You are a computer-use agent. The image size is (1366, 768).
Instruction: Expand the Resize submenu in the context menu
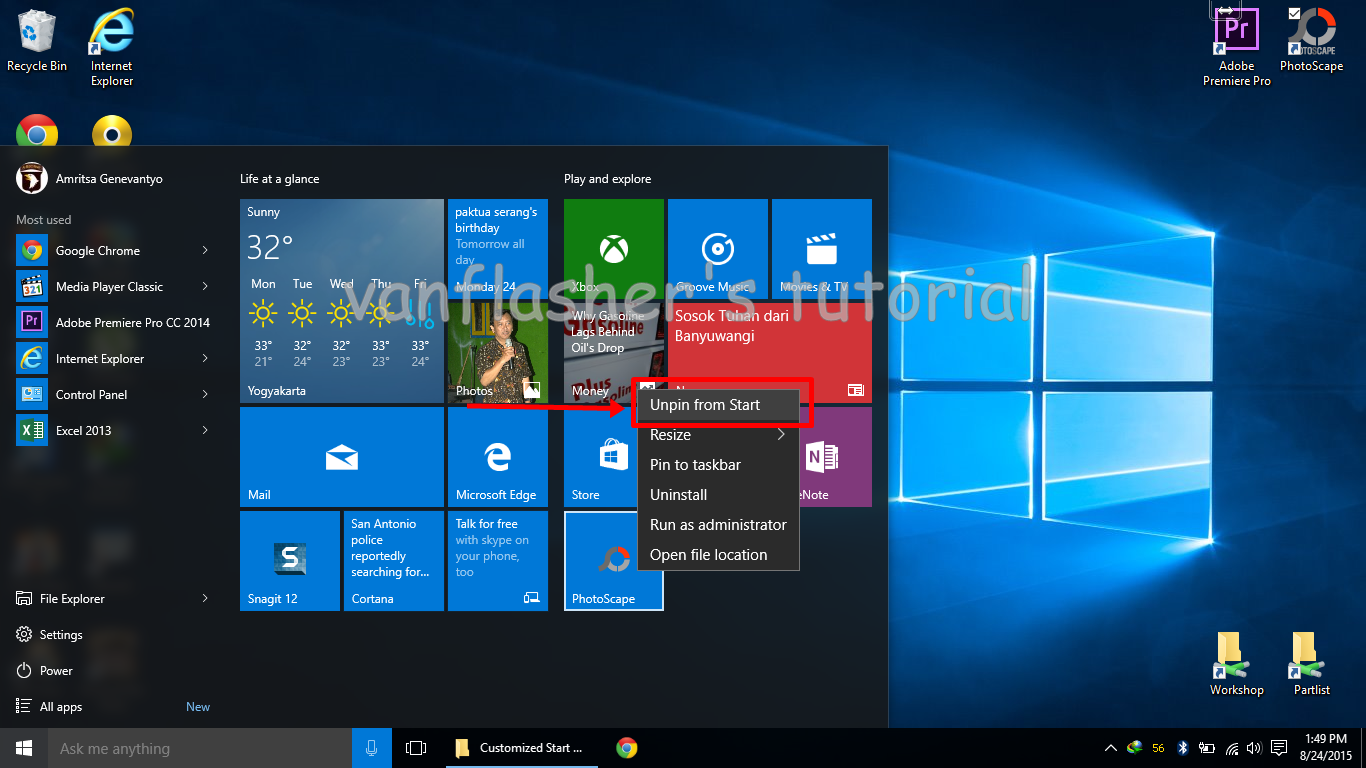(x=718, y=435)
